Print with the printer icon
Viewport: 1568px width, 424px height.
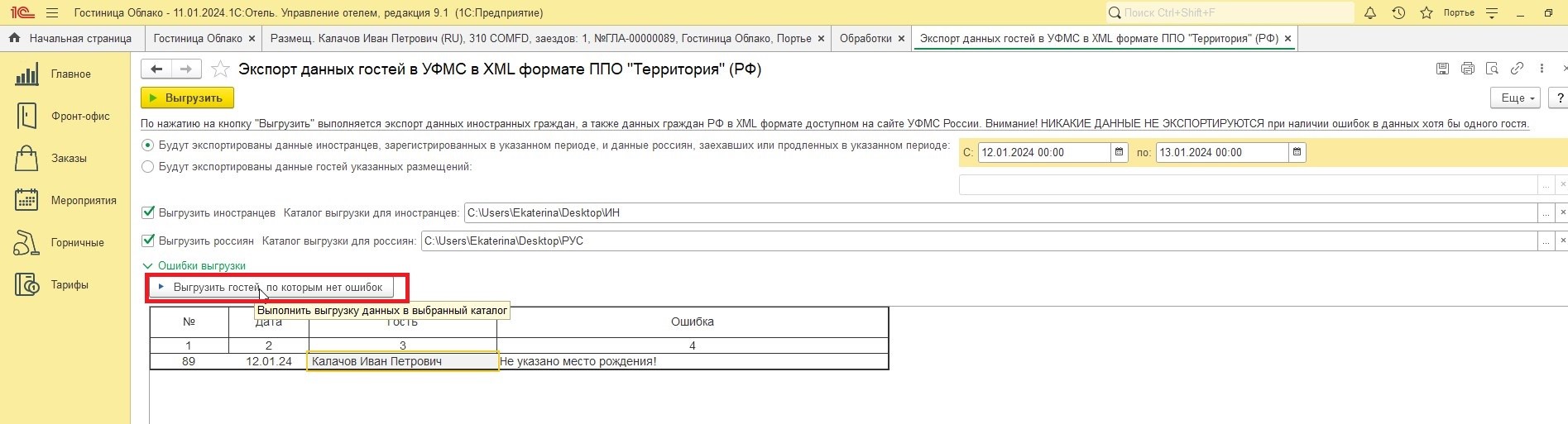point(1467,69)
